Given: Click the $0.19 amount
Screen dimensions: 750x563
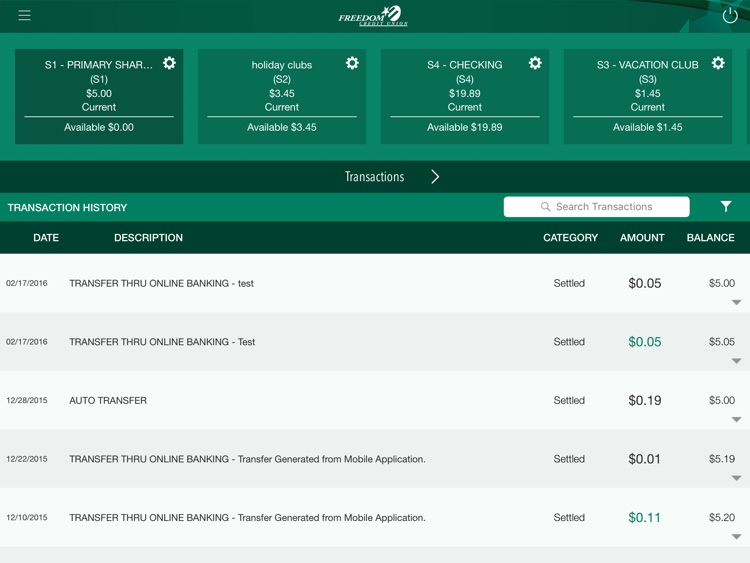Looking at the screenshot, I should pos(645,400).
